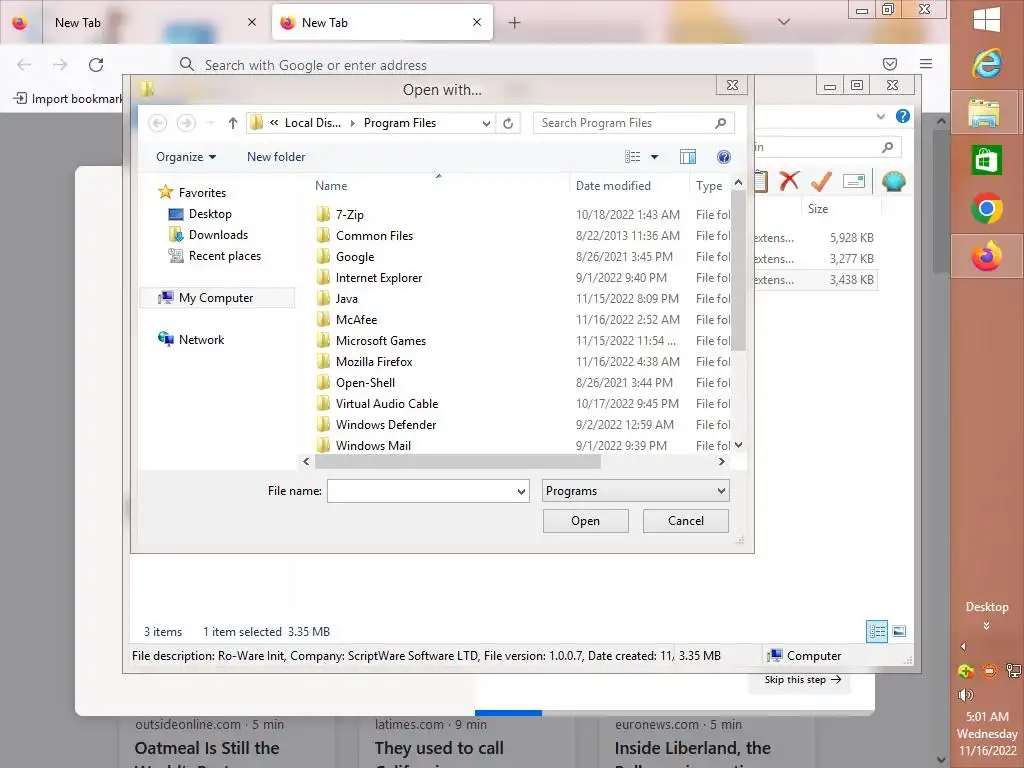The image size is (1024, 768).
Task: Click the Open button
Action: tap(585, 520)
